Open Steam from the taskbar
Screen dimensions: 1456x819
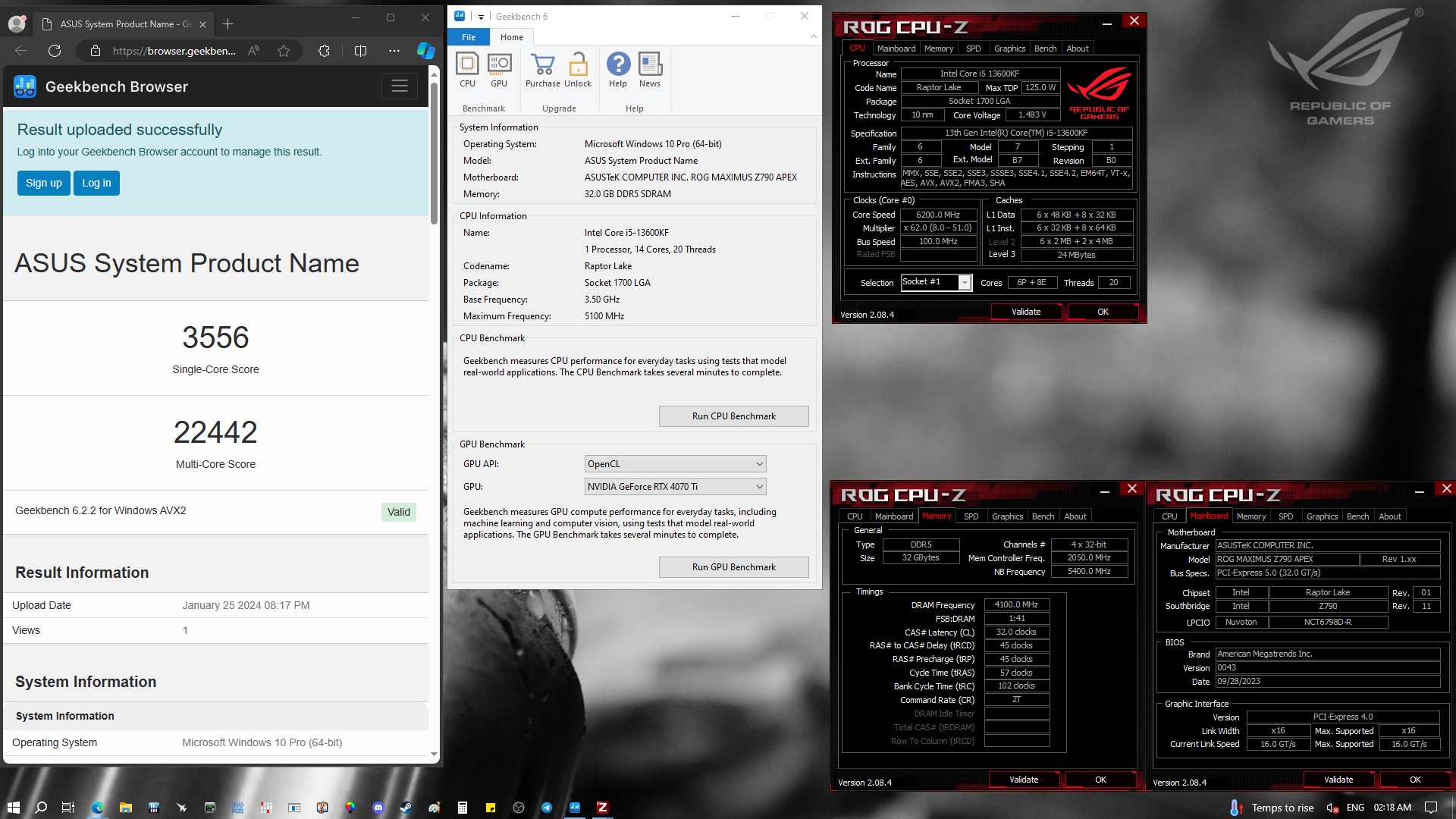(406, 808)
